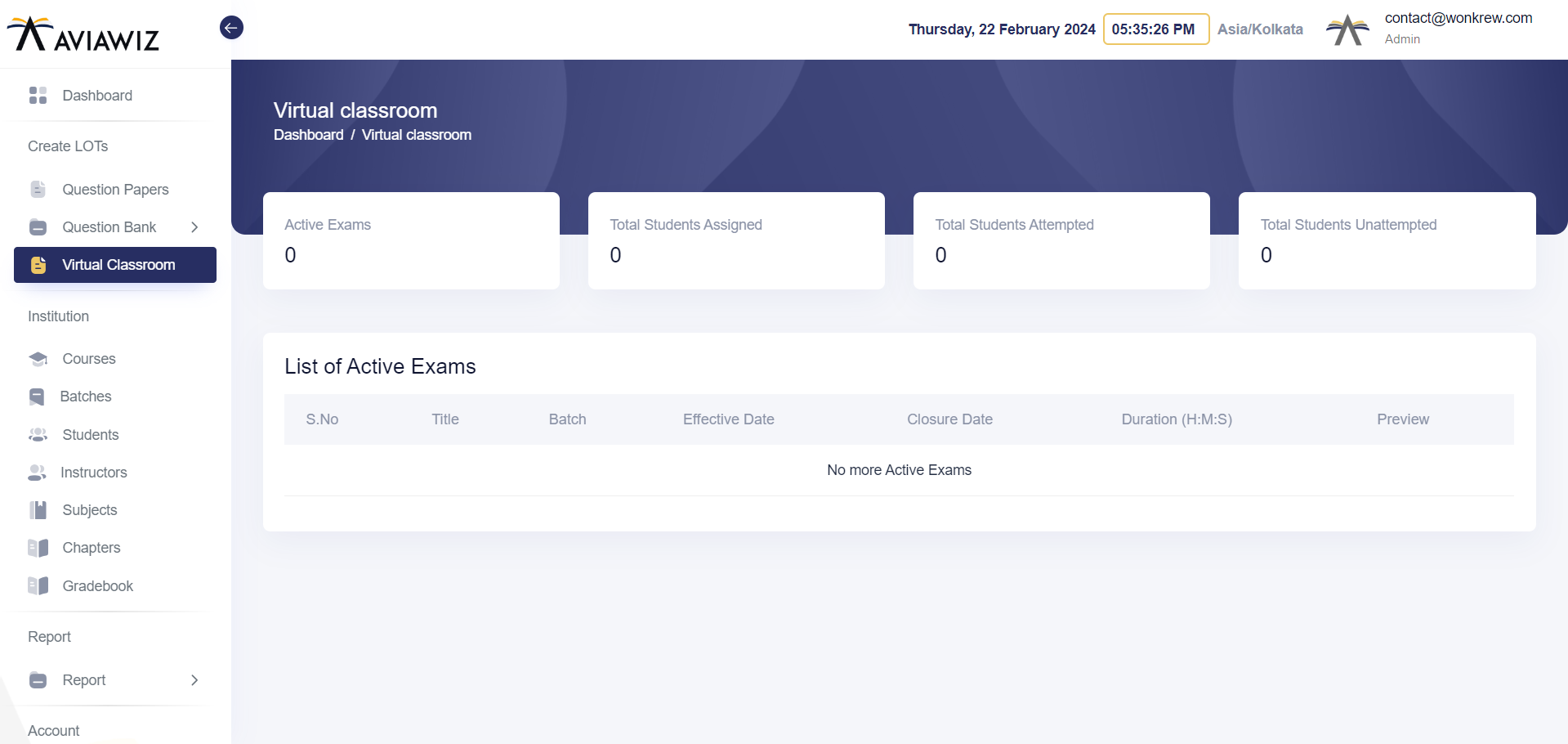1568x744 pixels.
Task: Open the Report menu item
Action: 115,680
